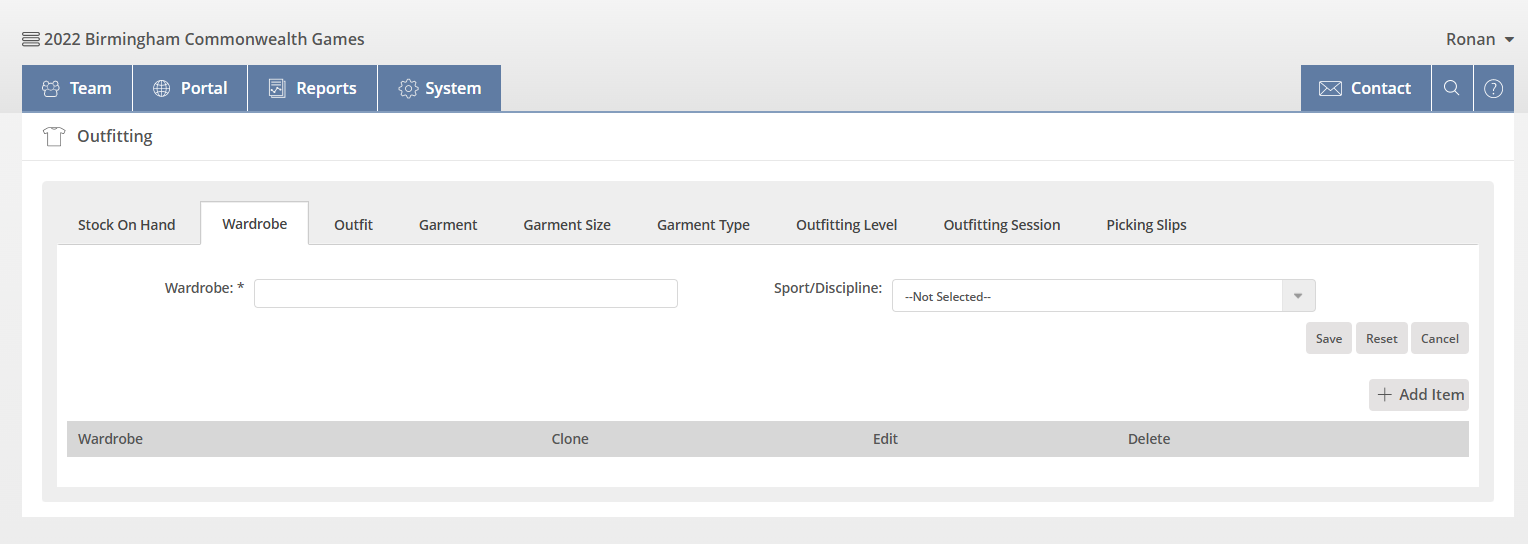1528x544 pixels.
Task: Click the Reset button
Action: [x=1381, y=338]
